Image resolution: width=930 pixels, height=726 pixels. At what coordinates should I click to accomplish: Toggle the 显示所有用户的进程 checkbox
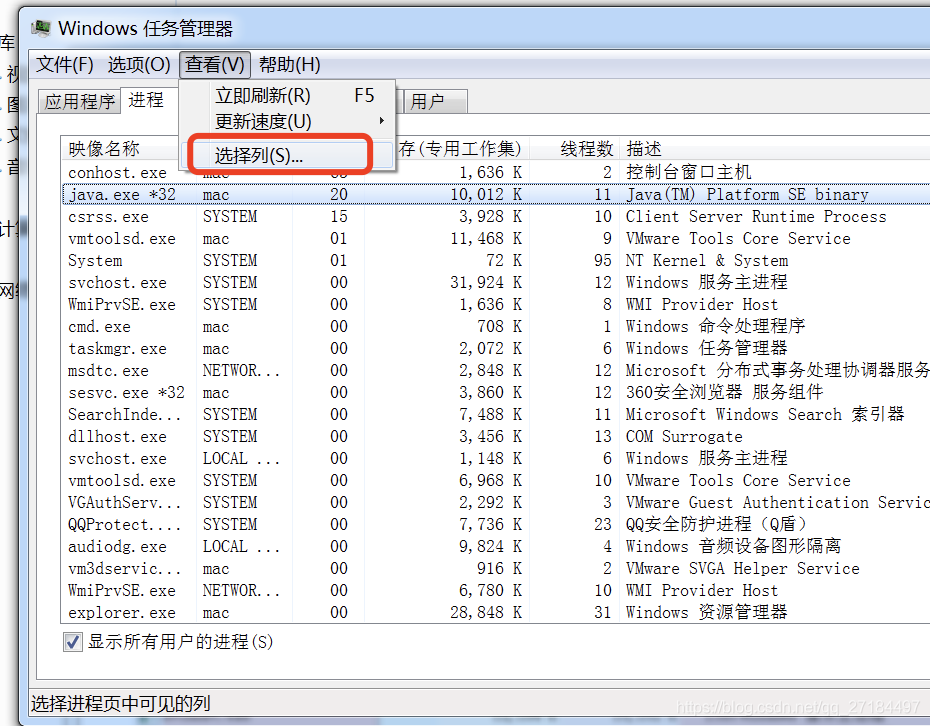[x=73, y=642]
